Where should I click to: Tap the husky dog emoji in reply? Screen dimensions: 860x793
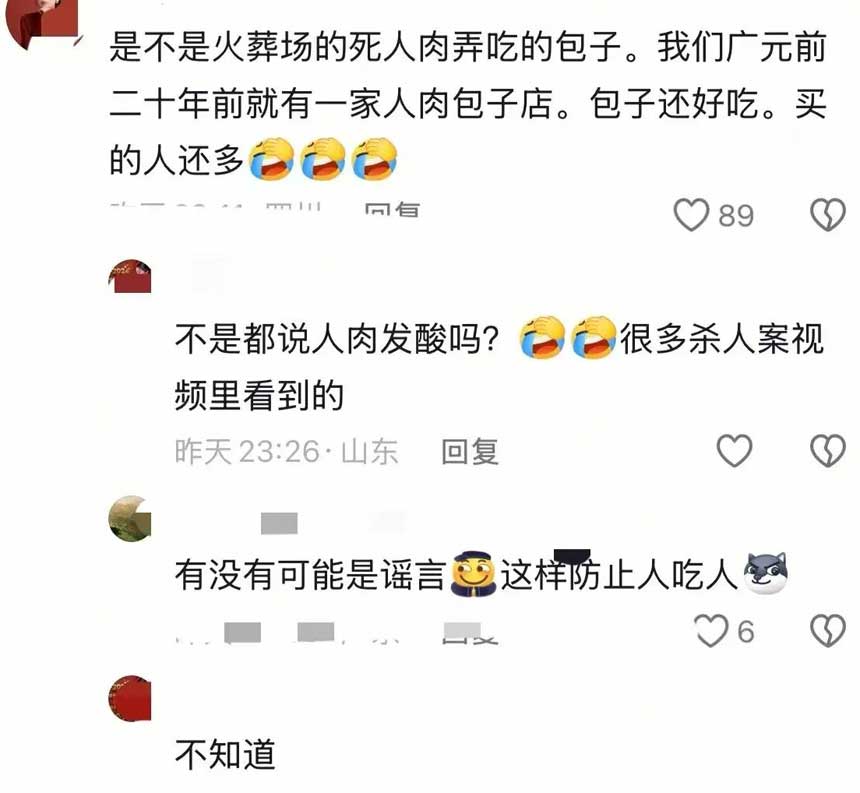click(766, 574)
